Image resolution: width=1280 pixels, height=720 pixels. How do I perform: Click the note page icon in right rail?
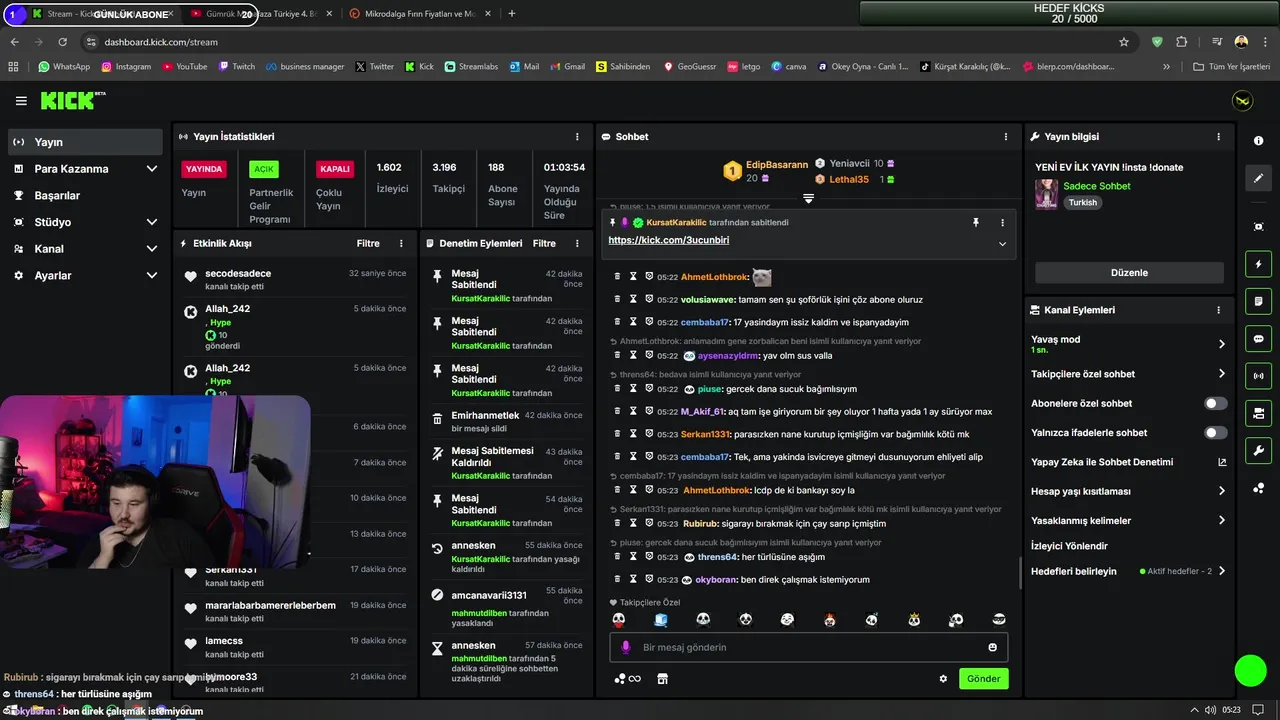click(1258, 301)
